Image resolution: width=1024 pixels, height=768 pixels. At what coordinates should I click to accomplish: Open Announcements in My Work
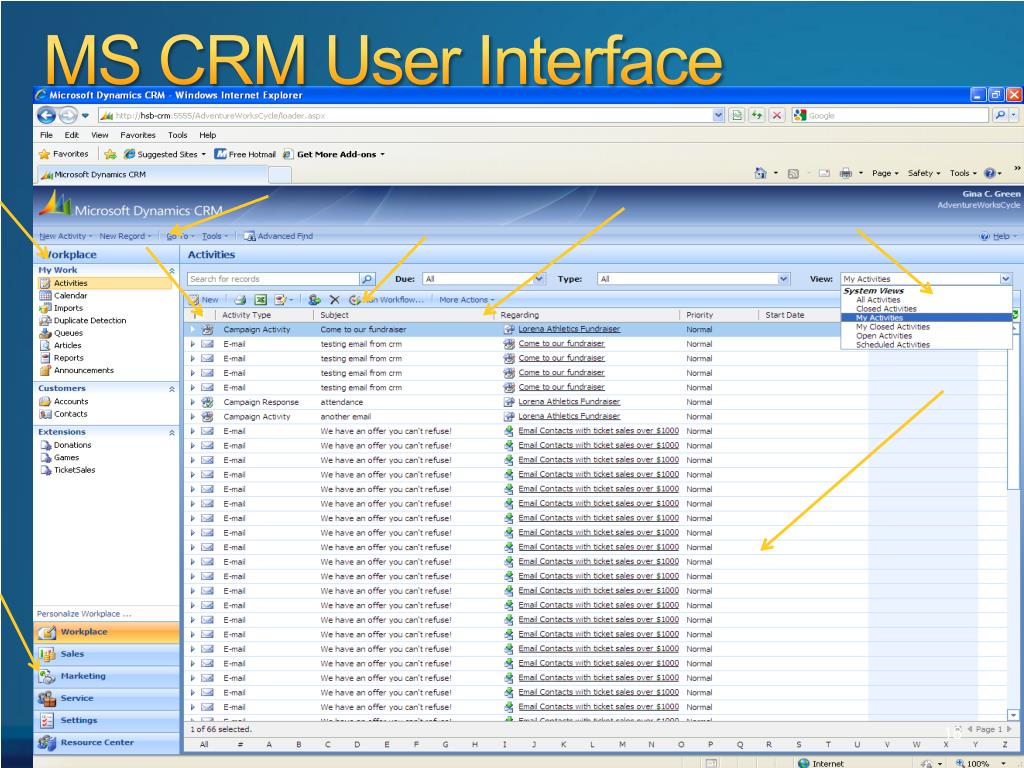pyautogui.click(x=84, y=370)
